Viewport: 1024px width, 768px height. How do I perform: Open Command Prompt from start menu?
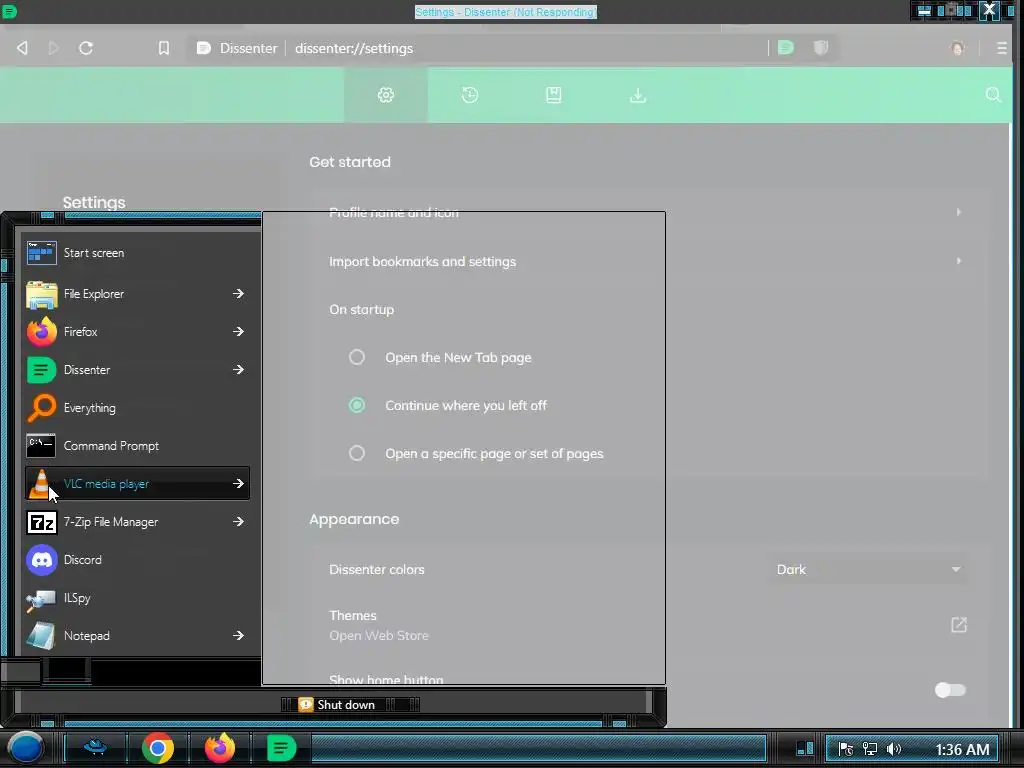(x=137, y=445)
